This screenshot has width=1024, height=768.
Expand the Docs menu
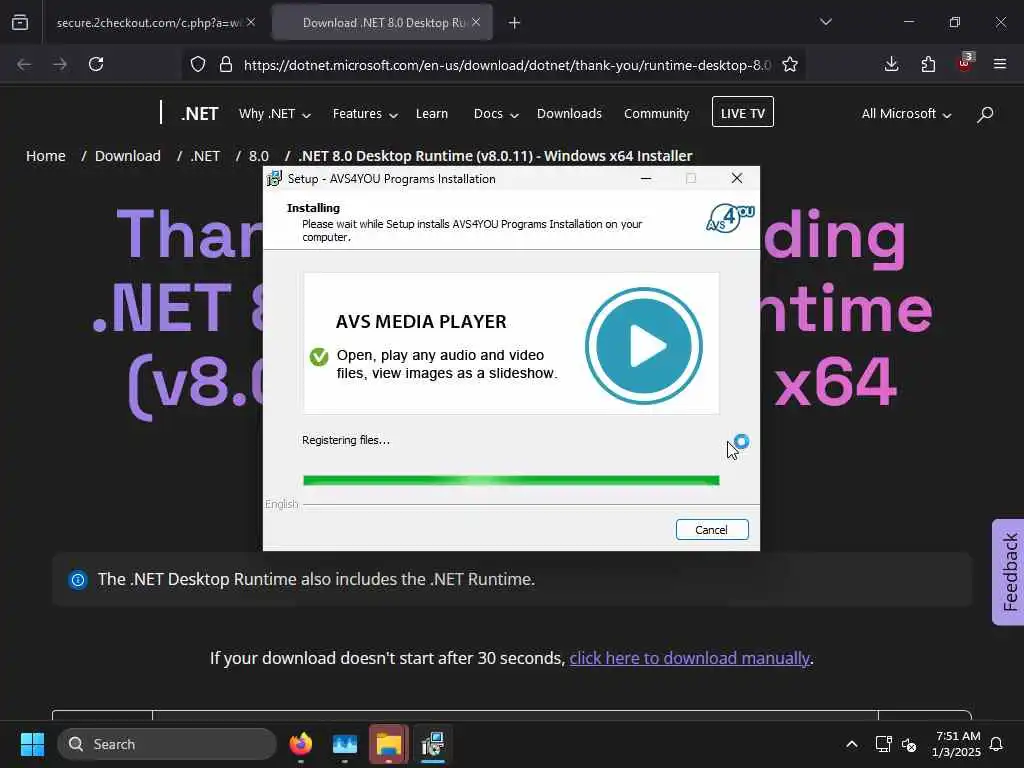coord(496,114)
